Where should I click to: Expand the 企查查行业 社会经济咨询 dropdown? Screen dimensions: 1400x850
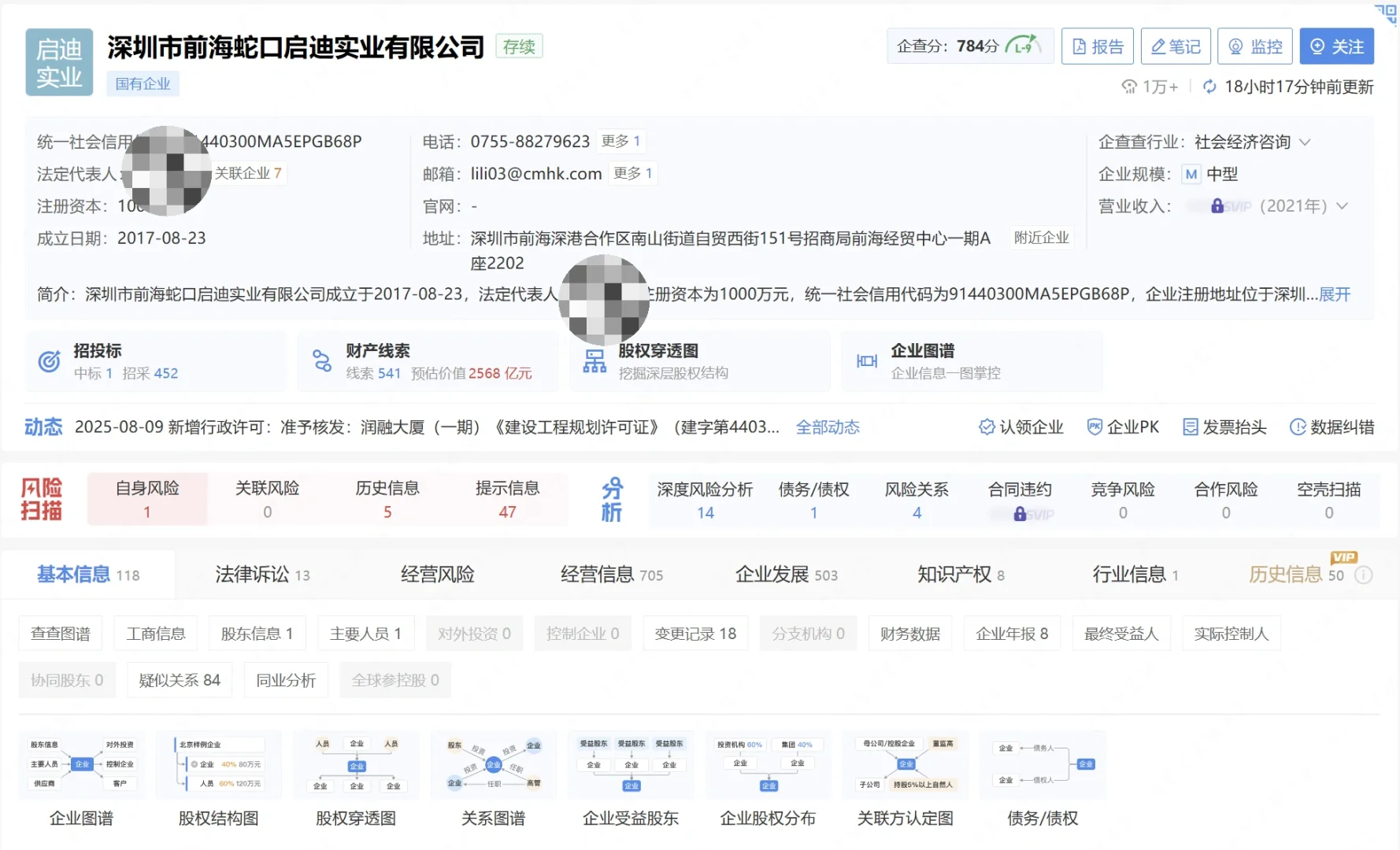[x=1305, y=142]
